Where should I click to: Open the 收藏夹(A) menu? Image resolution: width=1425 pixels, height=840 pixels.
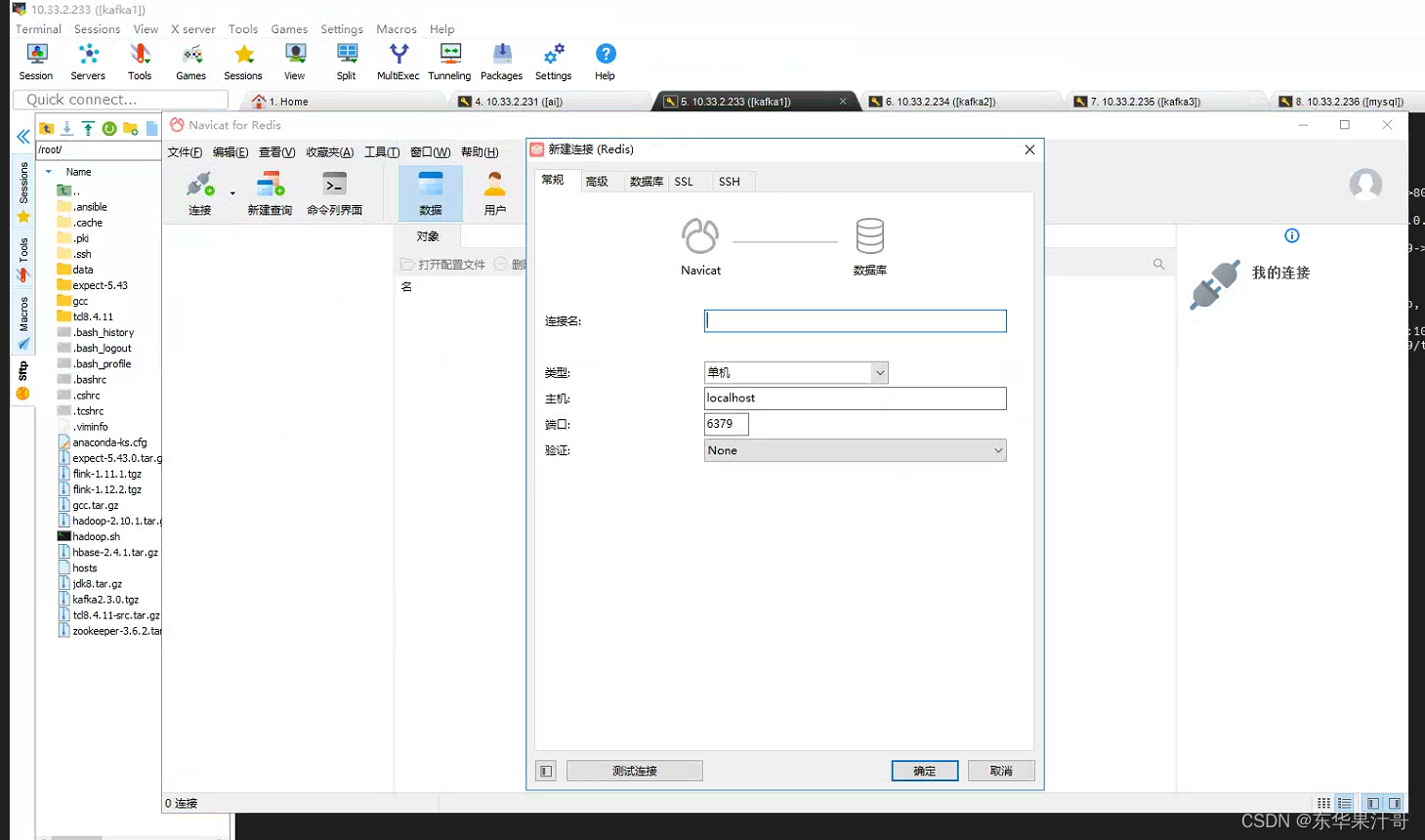330,152
